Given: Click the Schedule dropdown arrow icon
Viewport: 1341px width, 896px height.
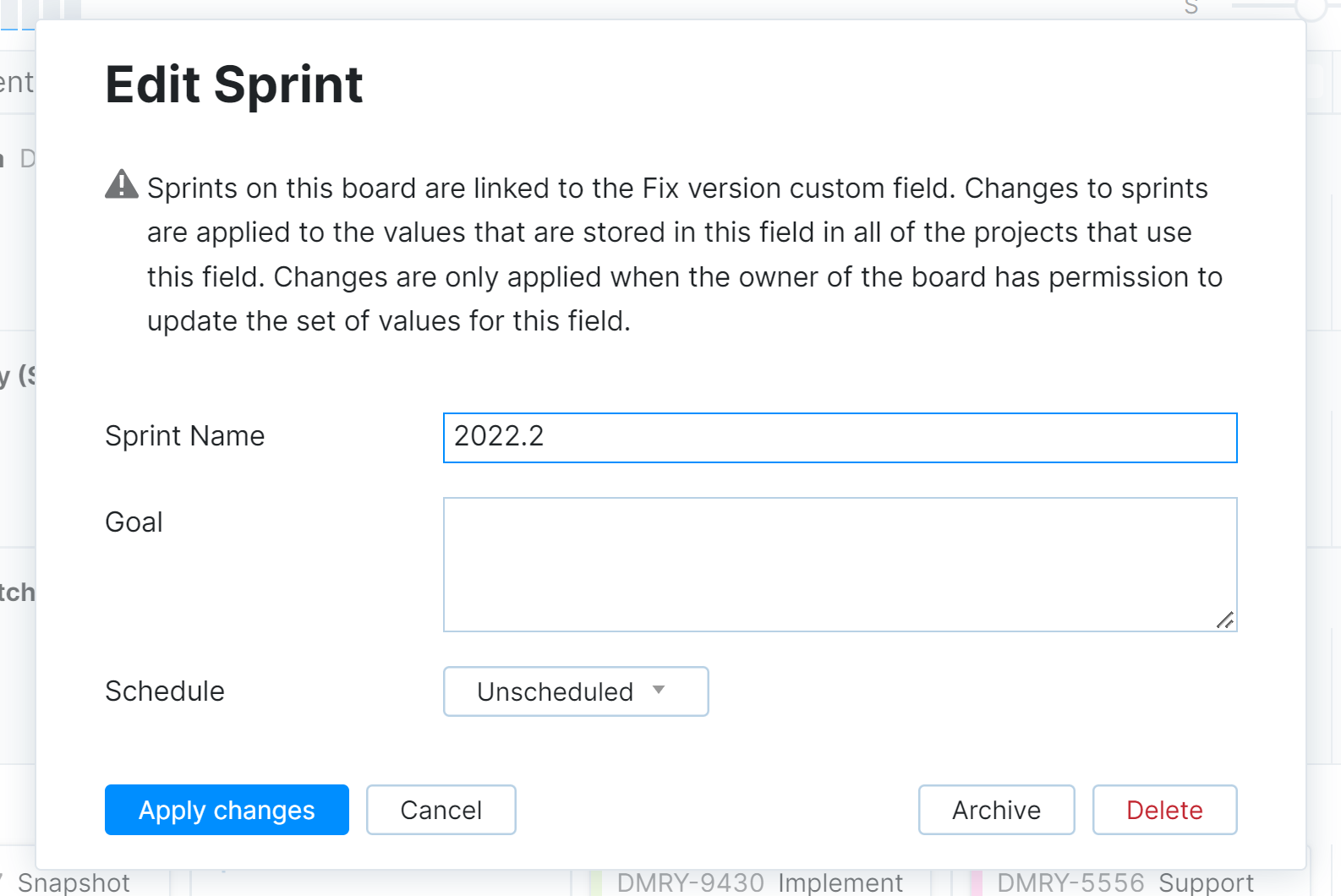Looking at the screenshot, I should (660, 690).
